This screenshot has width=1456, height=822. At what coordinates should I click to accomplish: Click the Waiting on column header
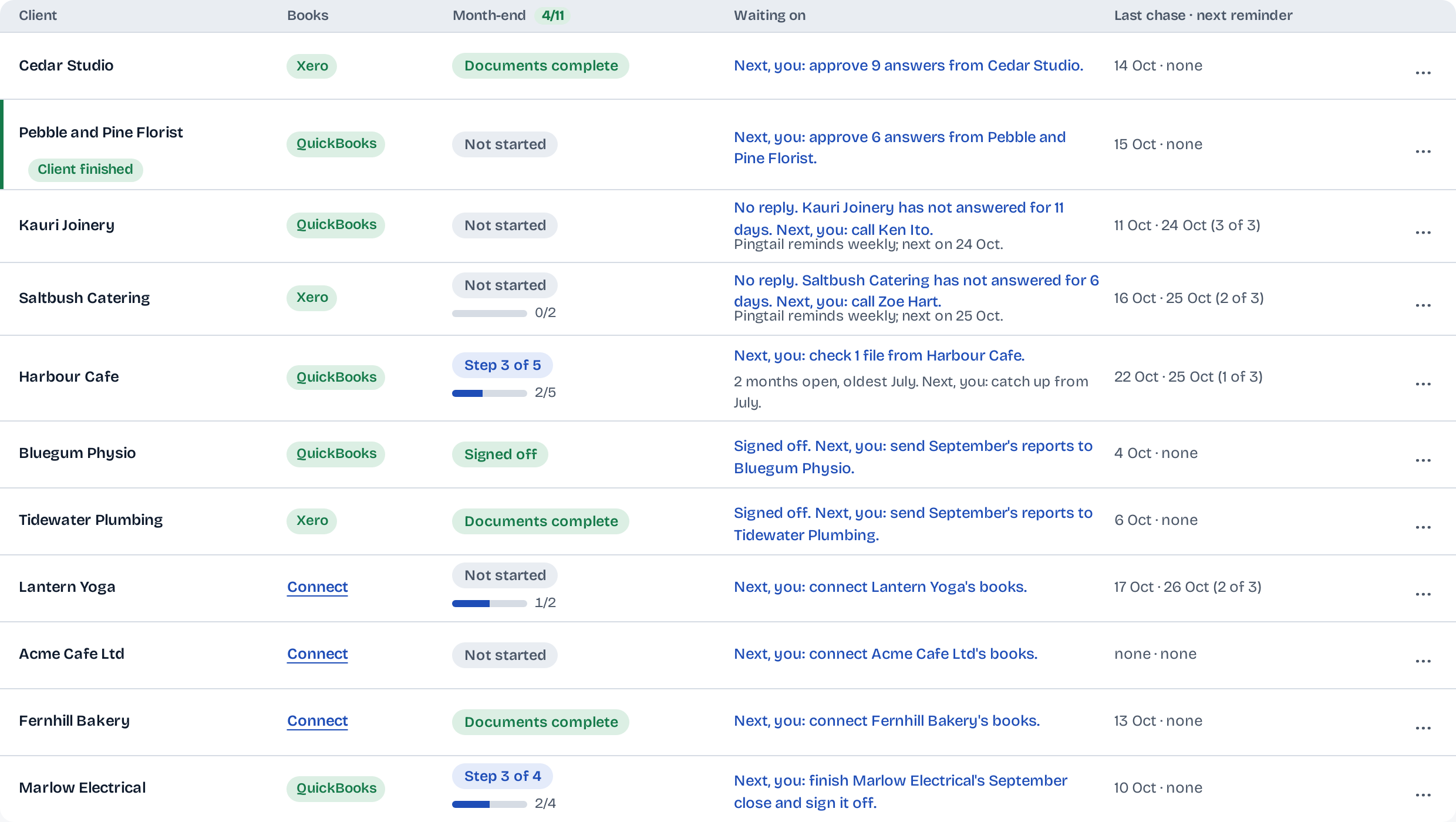(x=770, y=15)
